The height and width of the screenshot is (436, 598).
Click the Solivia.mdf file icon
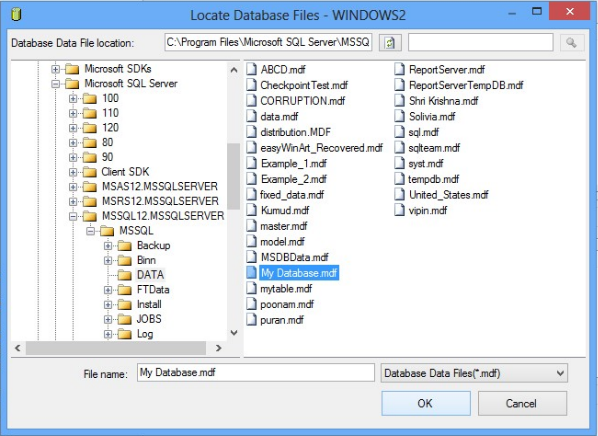[399, 116]
